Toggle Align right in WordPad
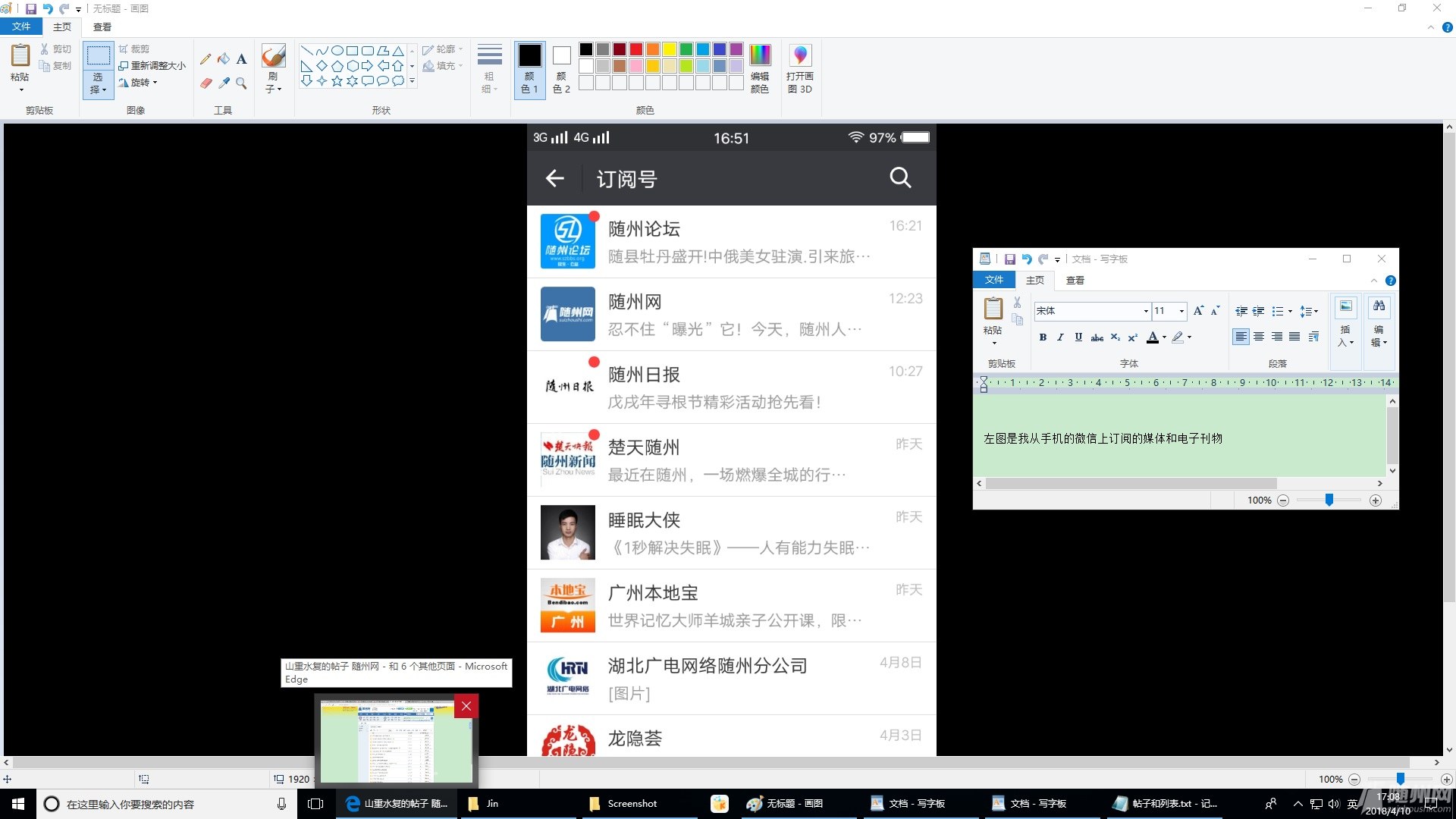The height and width of the screenshot is (819, 1456). point(1277,337)
